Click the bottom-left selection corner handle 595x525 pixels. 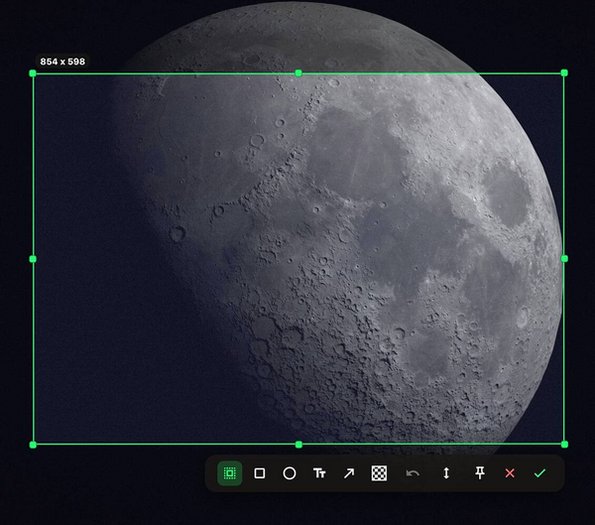(x=33, y=444)
